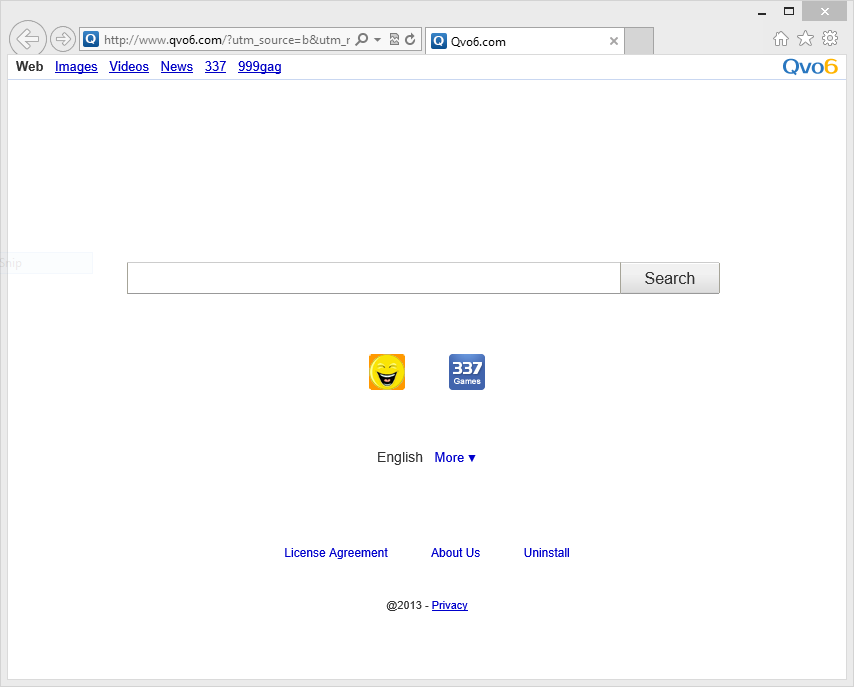The width and height of the screenshot is (854, 687).
Task: Maximize the browser window
Action: 789,11
